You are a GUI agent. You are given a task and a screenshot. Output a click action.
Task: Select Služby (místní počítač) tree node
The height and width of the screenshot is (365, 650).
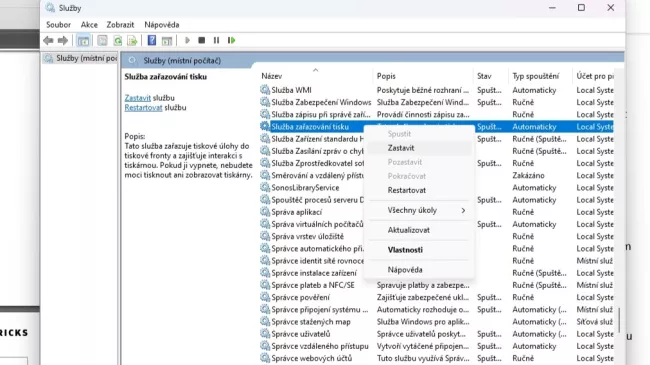coord(80,58)
